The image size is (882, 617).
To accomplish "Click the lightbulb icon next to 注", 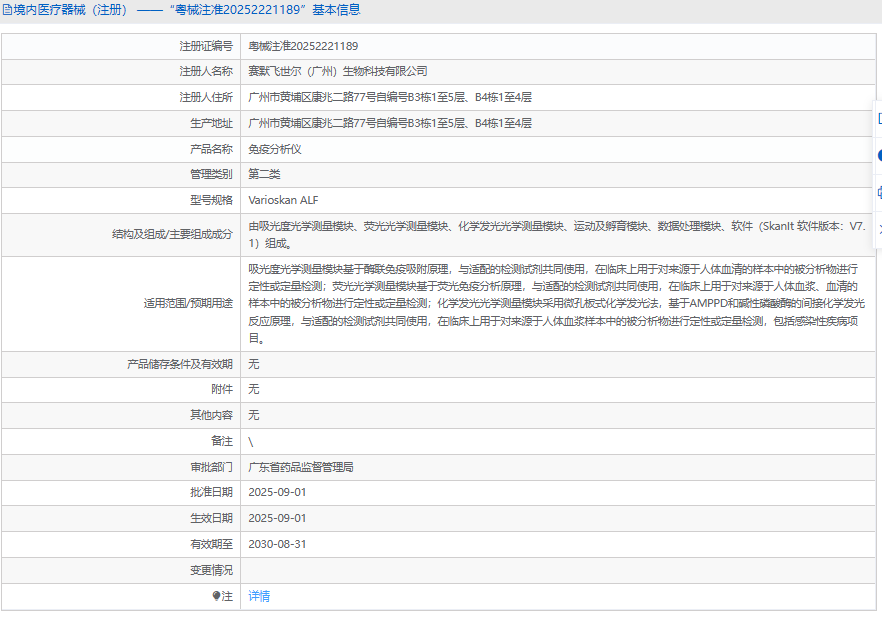I will click(216, 596).
